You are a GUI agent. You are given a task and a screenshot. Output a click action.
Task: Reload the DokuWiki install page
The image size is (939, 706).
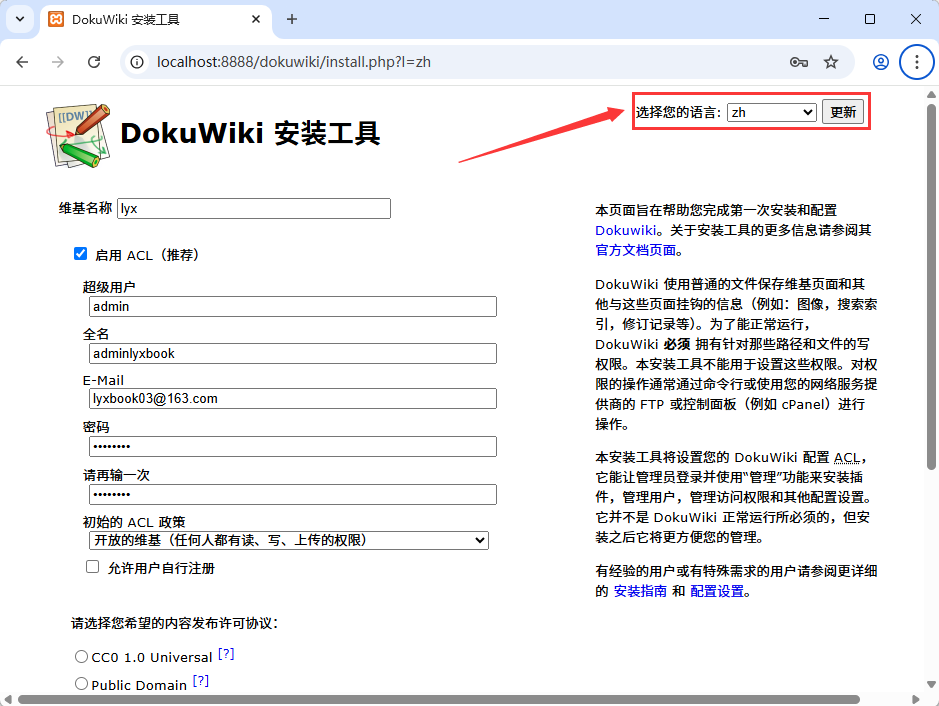coord(95,61)
